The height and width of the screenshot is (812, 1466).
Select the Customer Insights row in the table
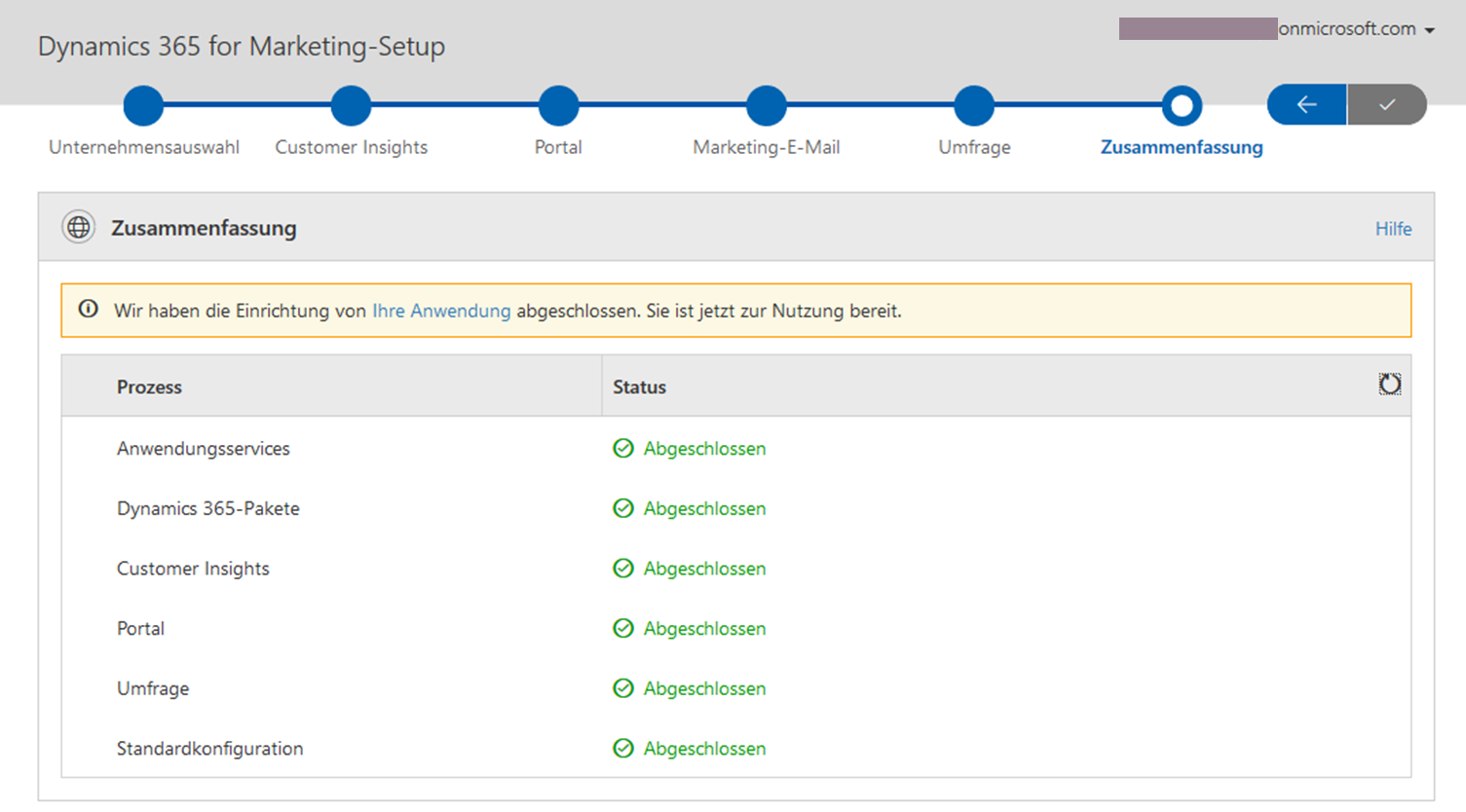coord(736,569)
